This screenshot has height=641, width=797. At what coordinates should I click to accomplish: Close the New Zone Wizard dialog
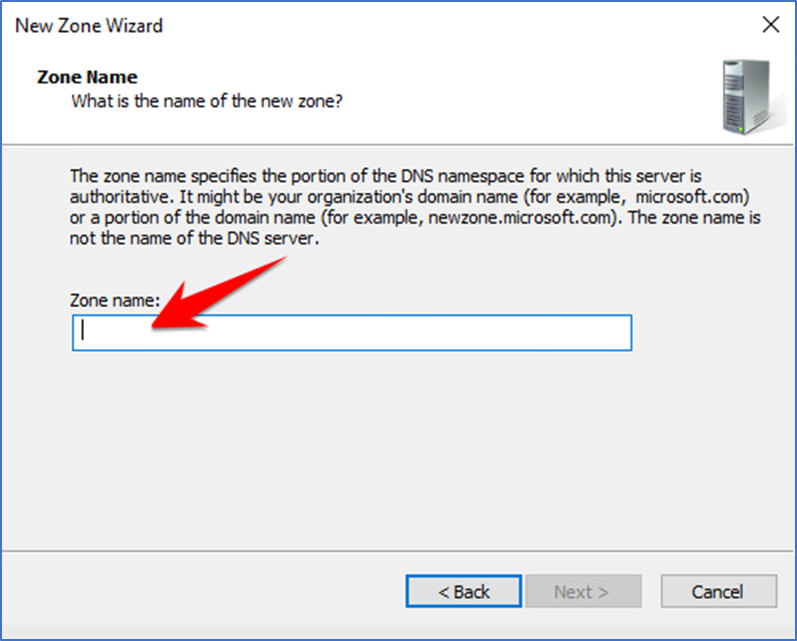pyautogui.click(x=771, y=24)
